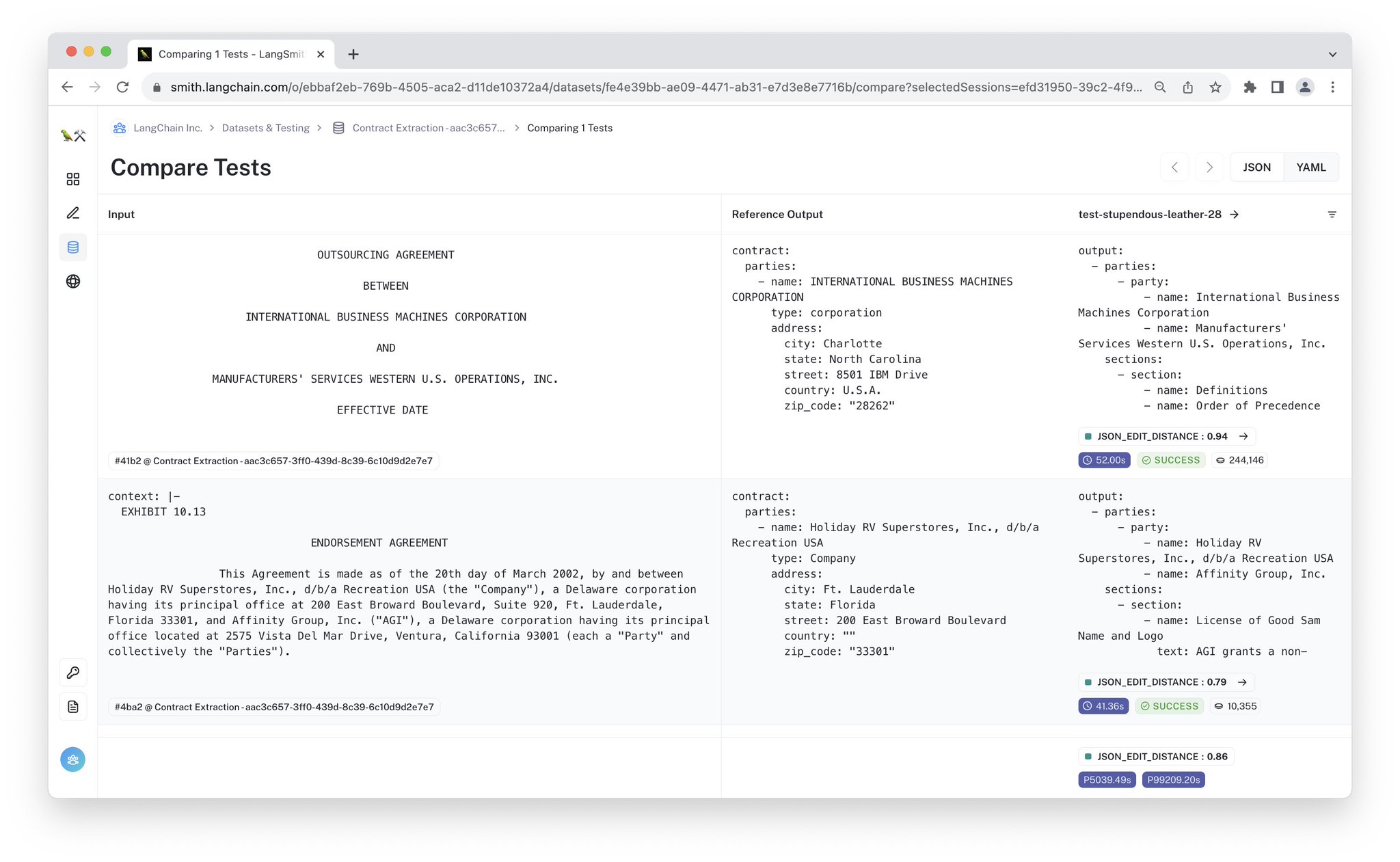Viewport: 1400px width, 862px height.
Task: Open LangChain Inc. breadcrumb link
Action: pos(168,128)
